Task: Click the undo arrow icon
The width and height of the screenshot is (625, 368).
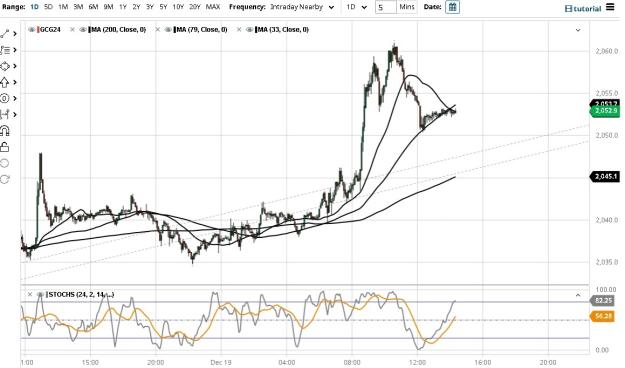Action: [x=5, y=163]
